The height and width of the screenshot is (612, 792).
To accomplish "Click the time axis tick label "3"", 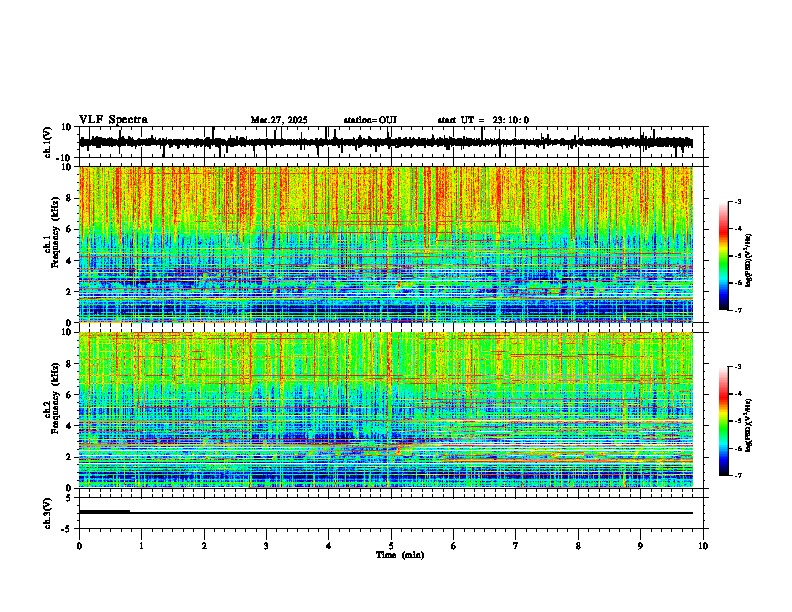I will click(x=266, y=546).
